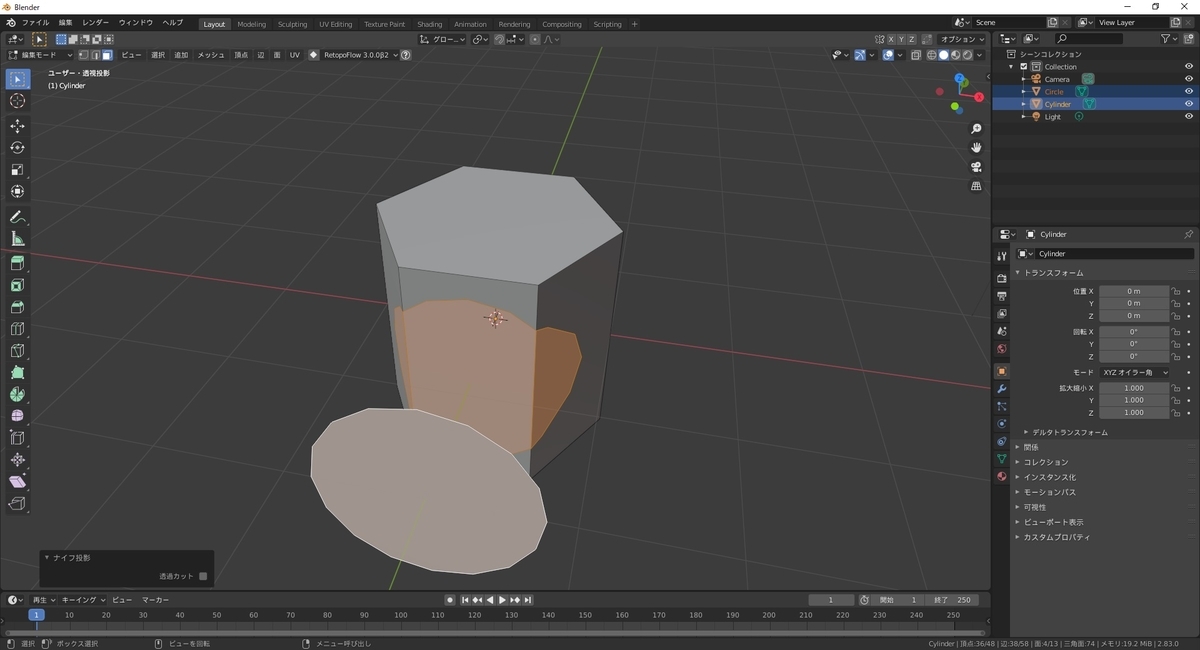The image size is (1200, 650).
Task: Open the 頂点 menu in viewport header
Action: [x=241, y=55]
